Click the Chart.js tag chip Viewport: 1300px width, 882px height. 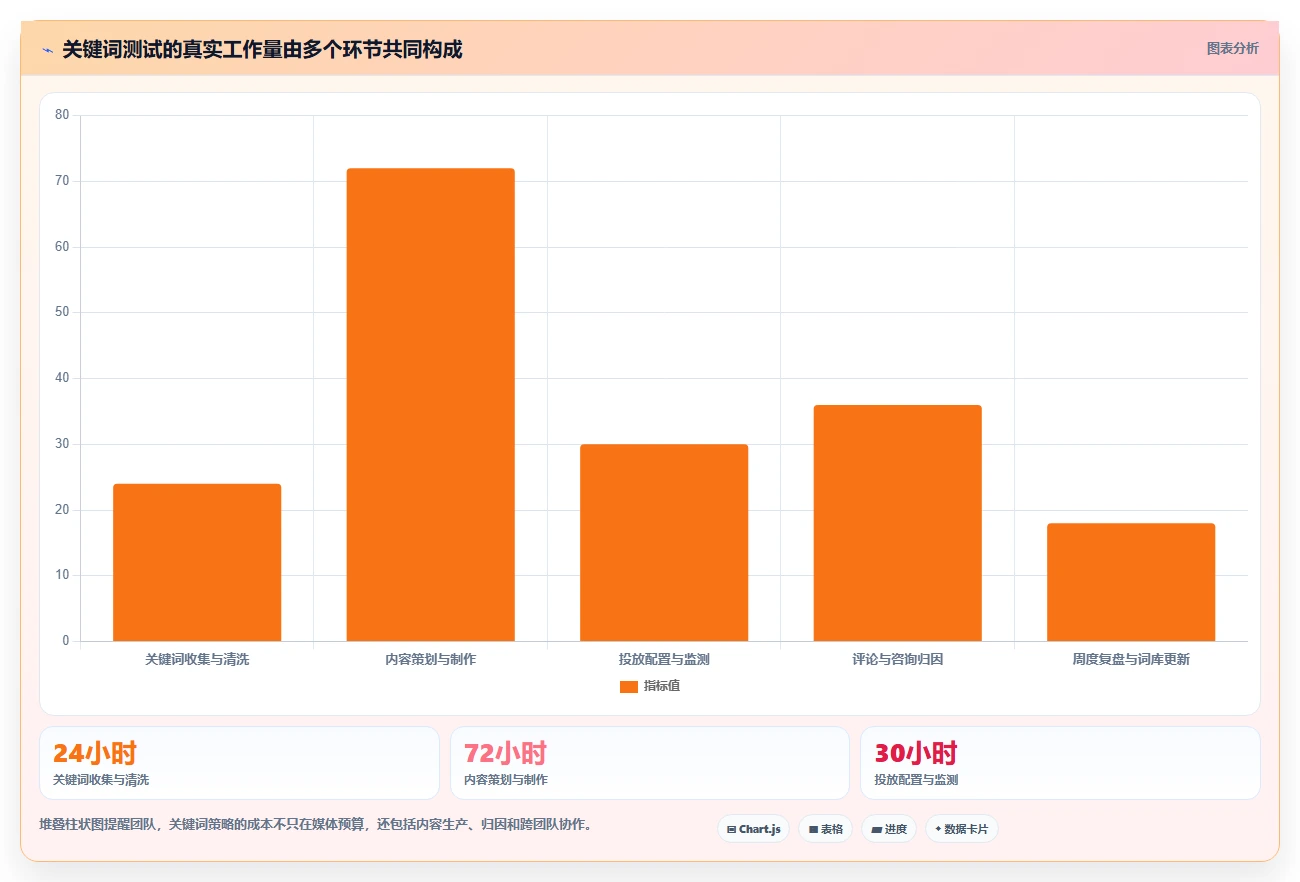click(x=753, y=829)
